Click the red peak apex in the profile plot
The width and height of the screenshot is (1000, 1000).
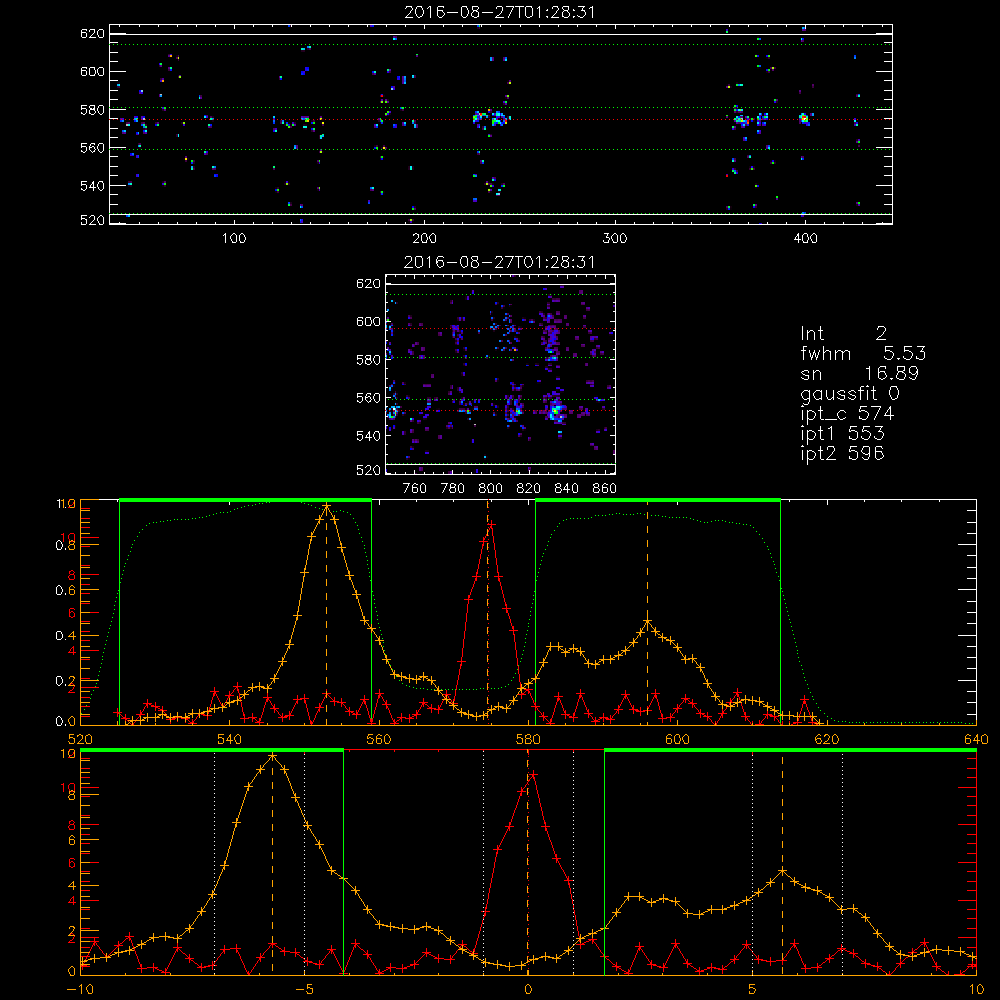coord(491,524)
